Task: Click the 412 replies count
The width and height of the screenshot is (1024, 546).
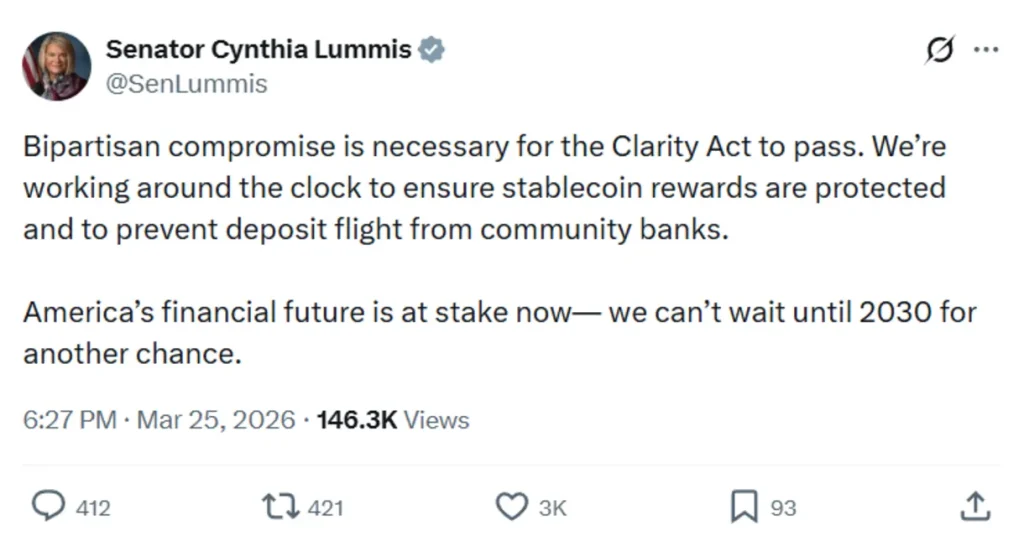Action: [x=93, y=508]
